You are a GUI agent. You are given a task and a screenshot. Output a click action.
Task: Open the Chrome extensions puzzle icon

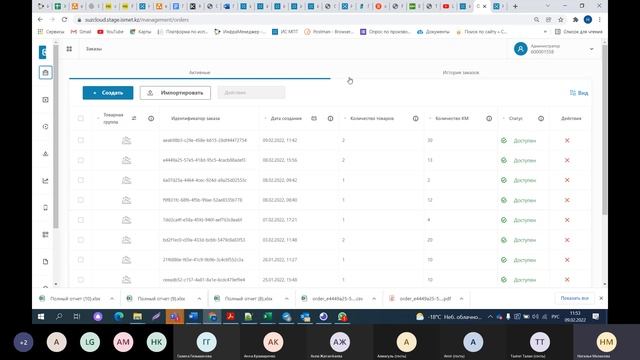pos(575,19)
